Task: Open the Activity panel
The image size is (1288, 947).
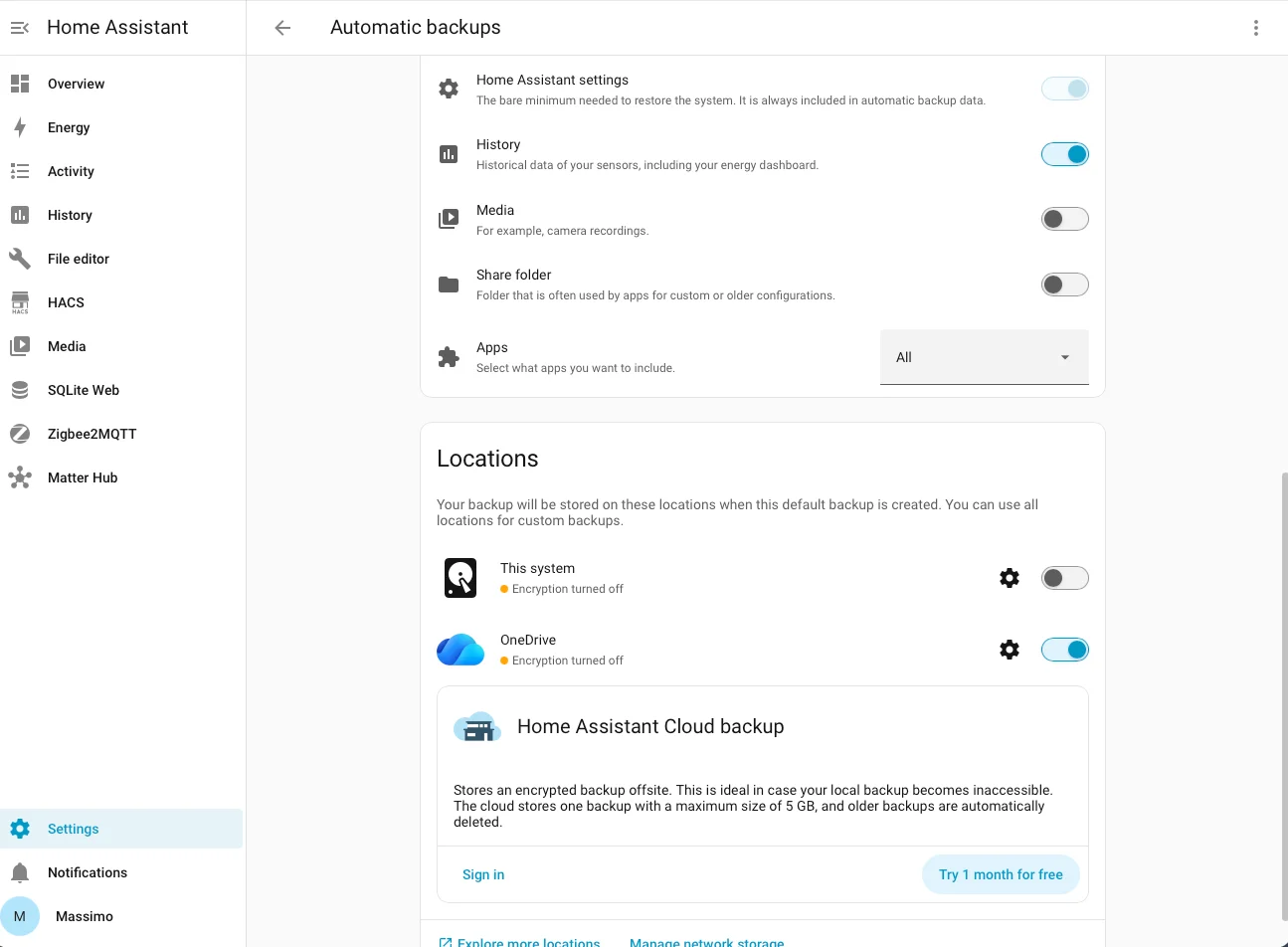Action: pyautogui.click(x=122, y=171)
